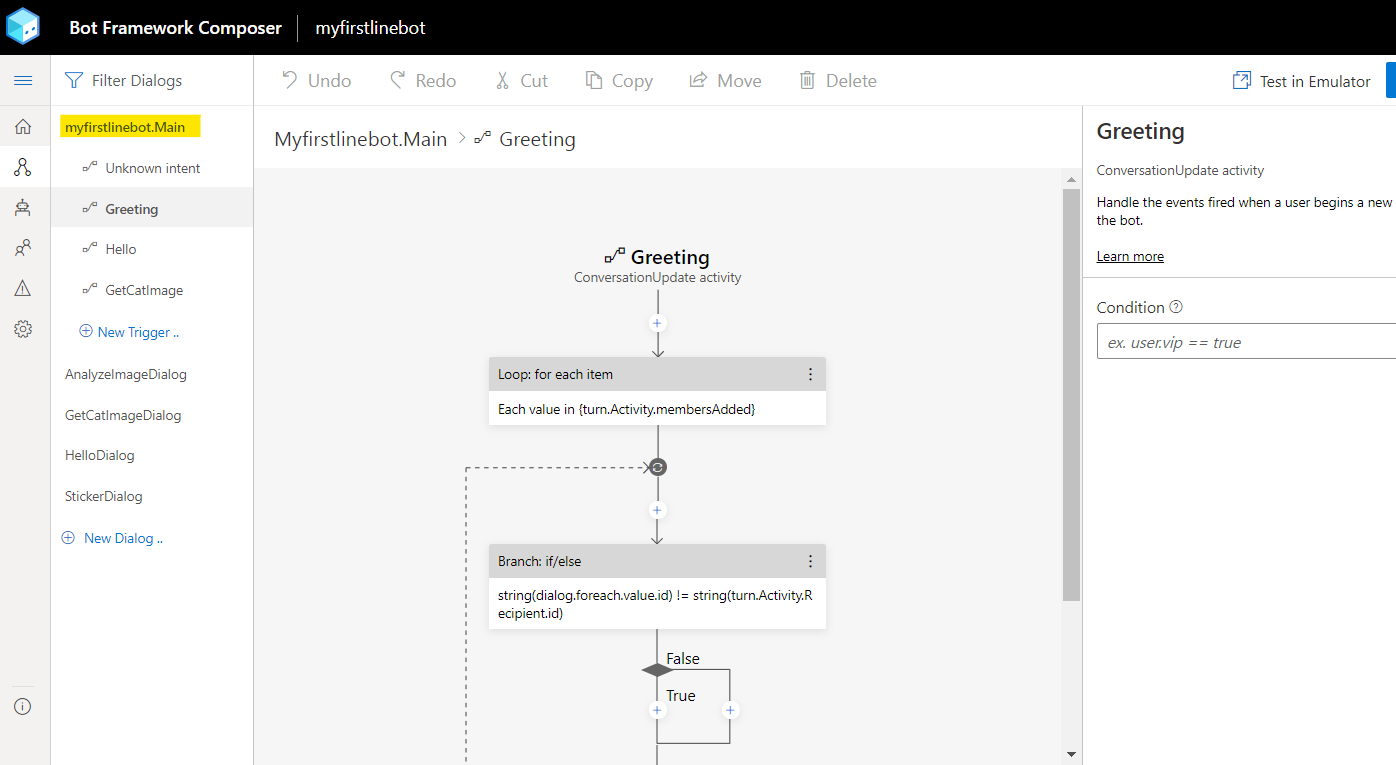Open the Notifications warning icon in sidebar

point(23,288)
